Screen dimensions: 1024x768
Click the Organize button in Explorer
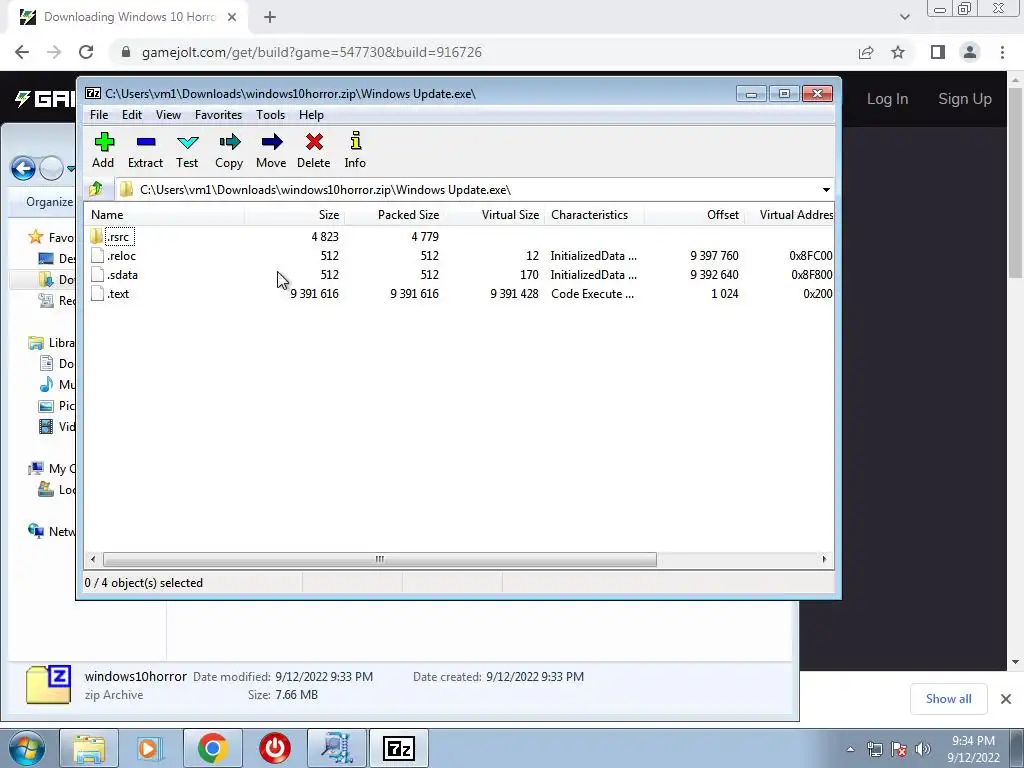point(50,202)
